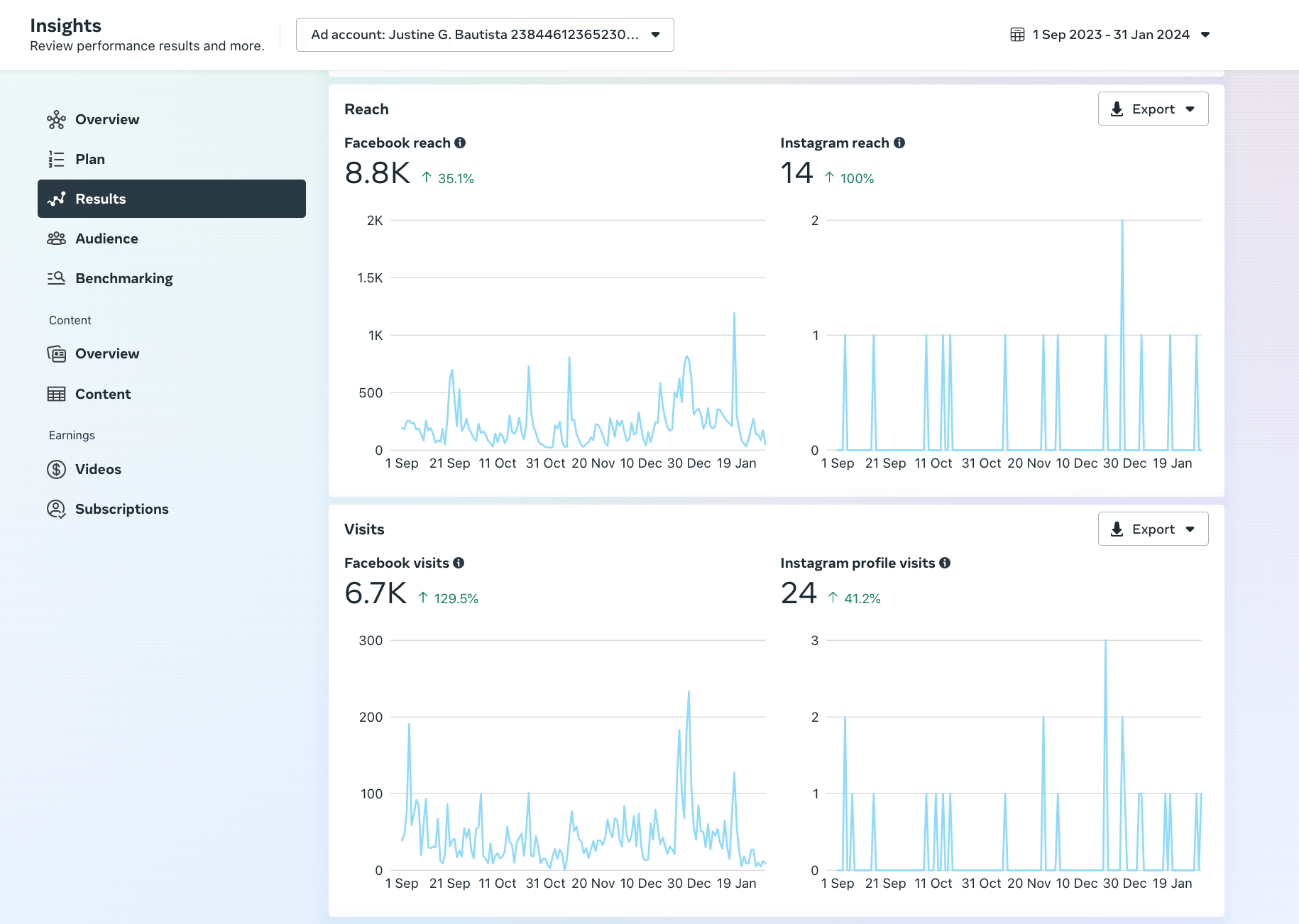Click the Facebook reach spike near 19 Jan

(734, 313)
